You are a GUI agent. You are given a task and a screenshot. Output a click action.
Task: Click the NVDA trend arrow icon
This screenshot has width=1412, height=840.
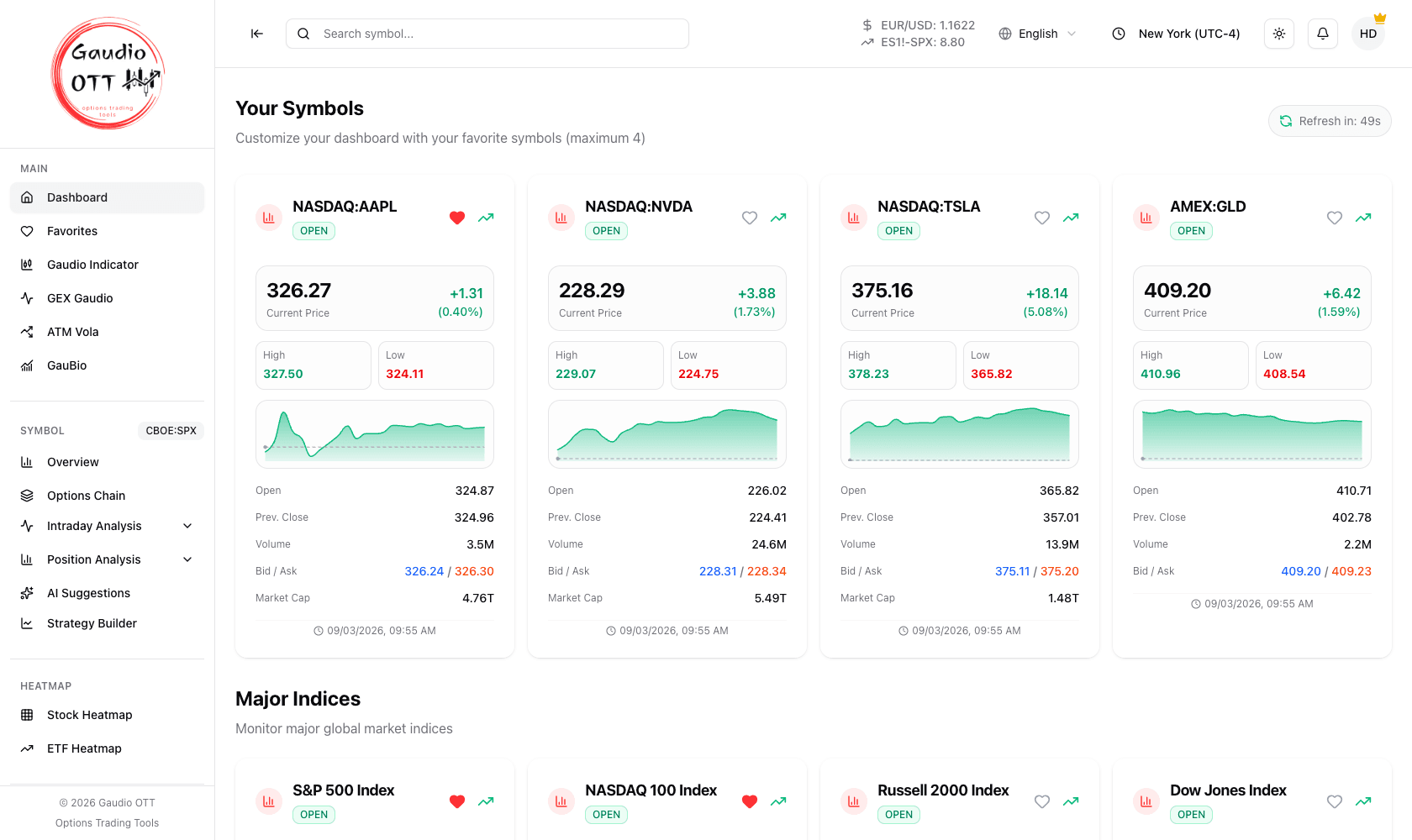[778, 218]
